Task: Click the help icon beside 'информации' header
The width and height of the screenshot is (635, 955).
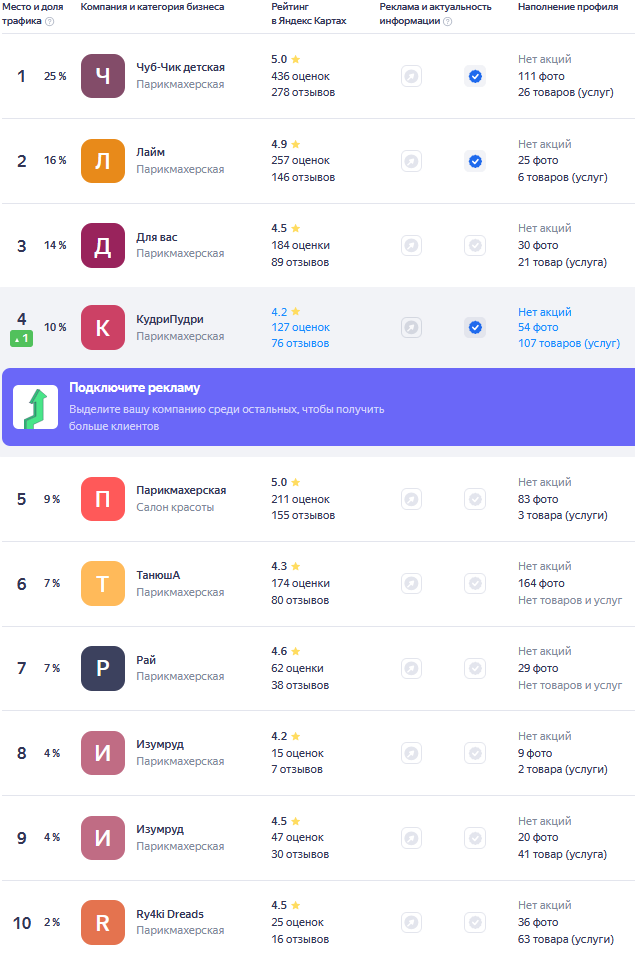Action: click(448, 21)
